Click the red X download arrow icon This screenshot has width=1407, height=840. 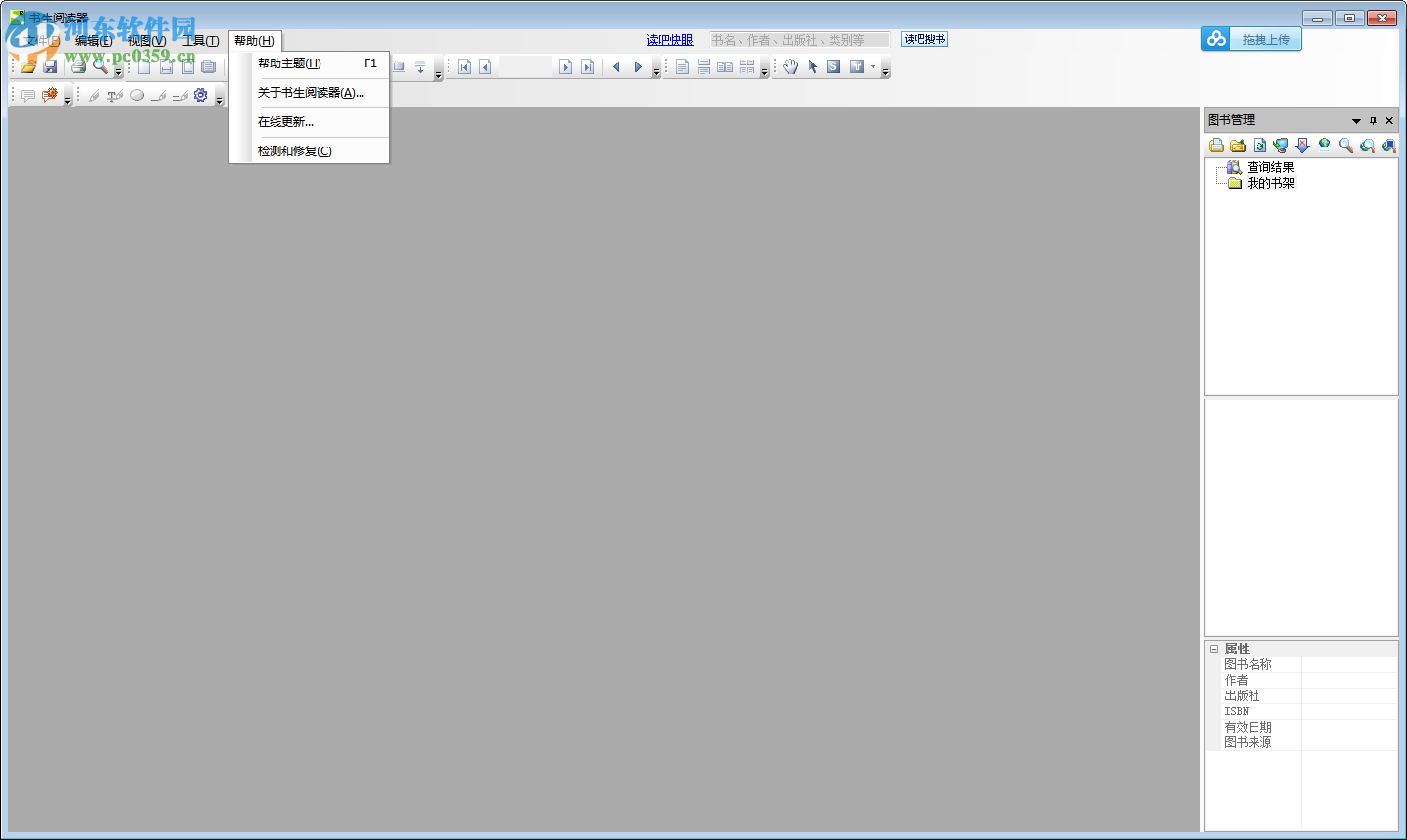(1302, 146)
